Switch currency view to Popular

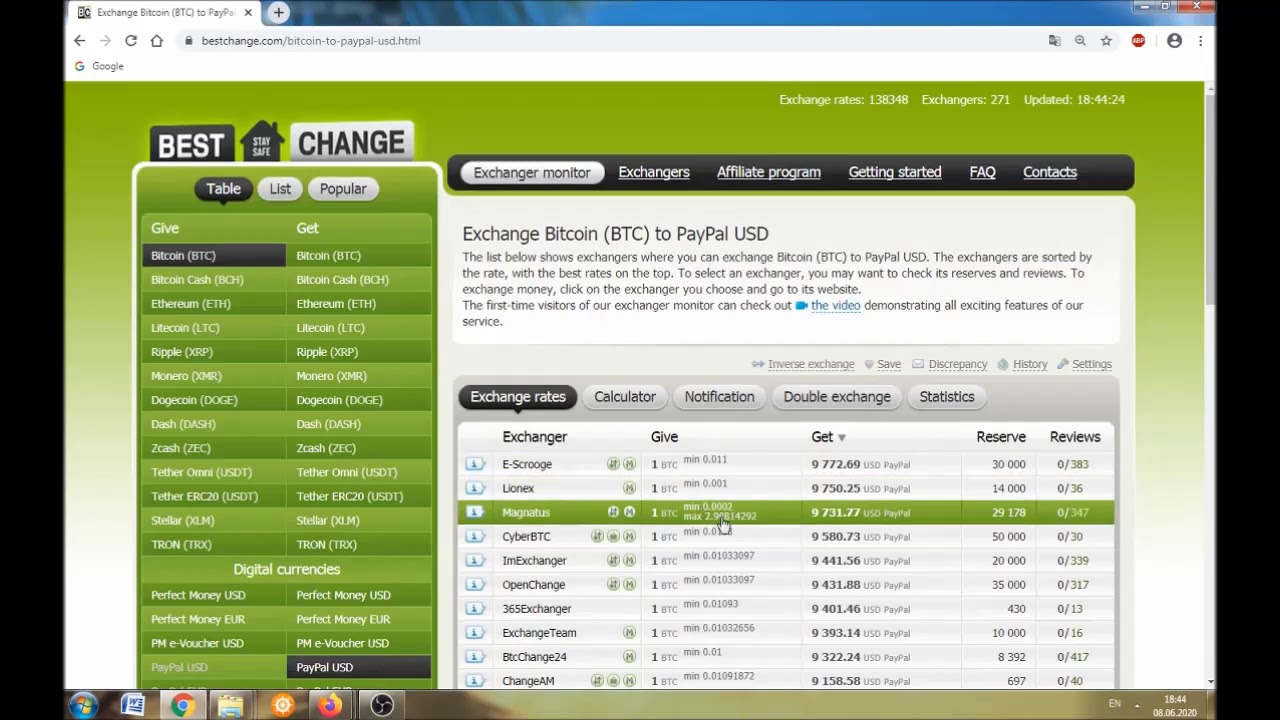pyautogui.click(x=343, y=189)
